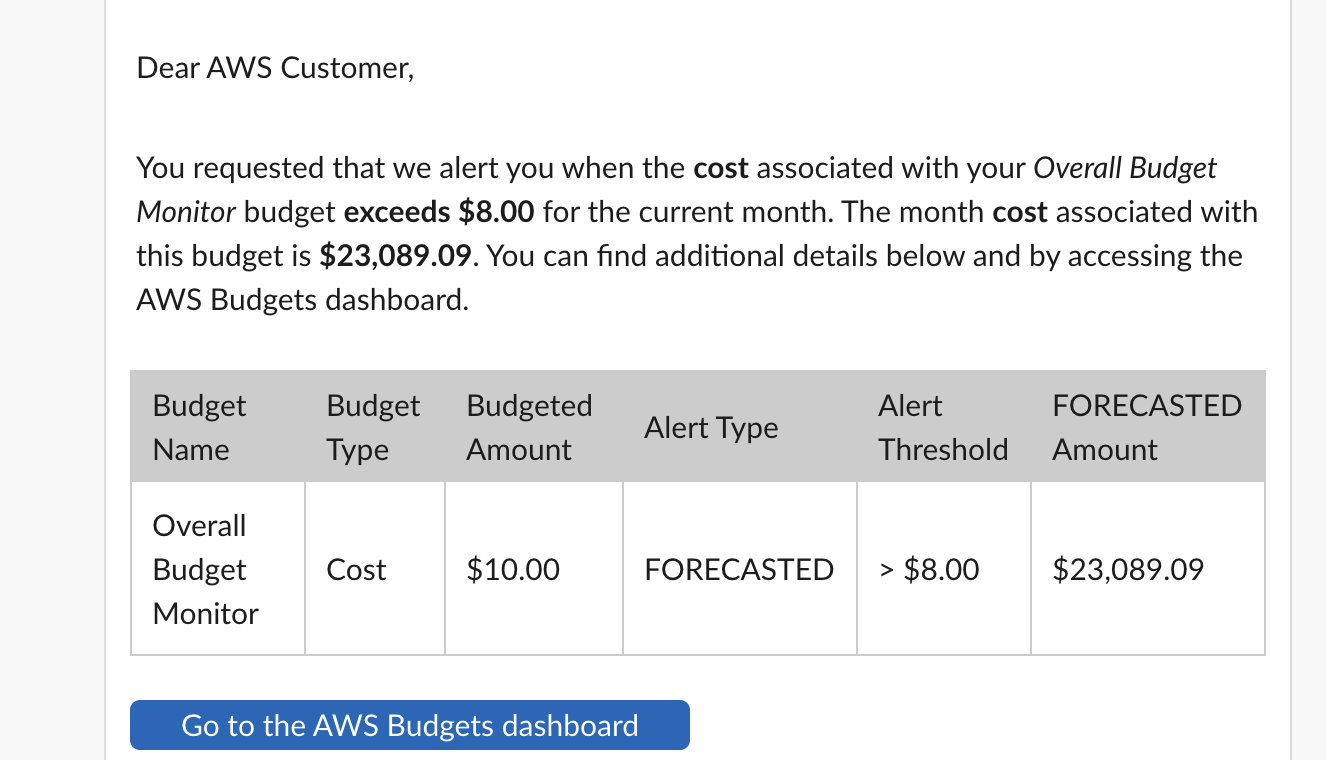Click the Budget Name column header
Screen dimensions: 1326x760
pos(199,427)
